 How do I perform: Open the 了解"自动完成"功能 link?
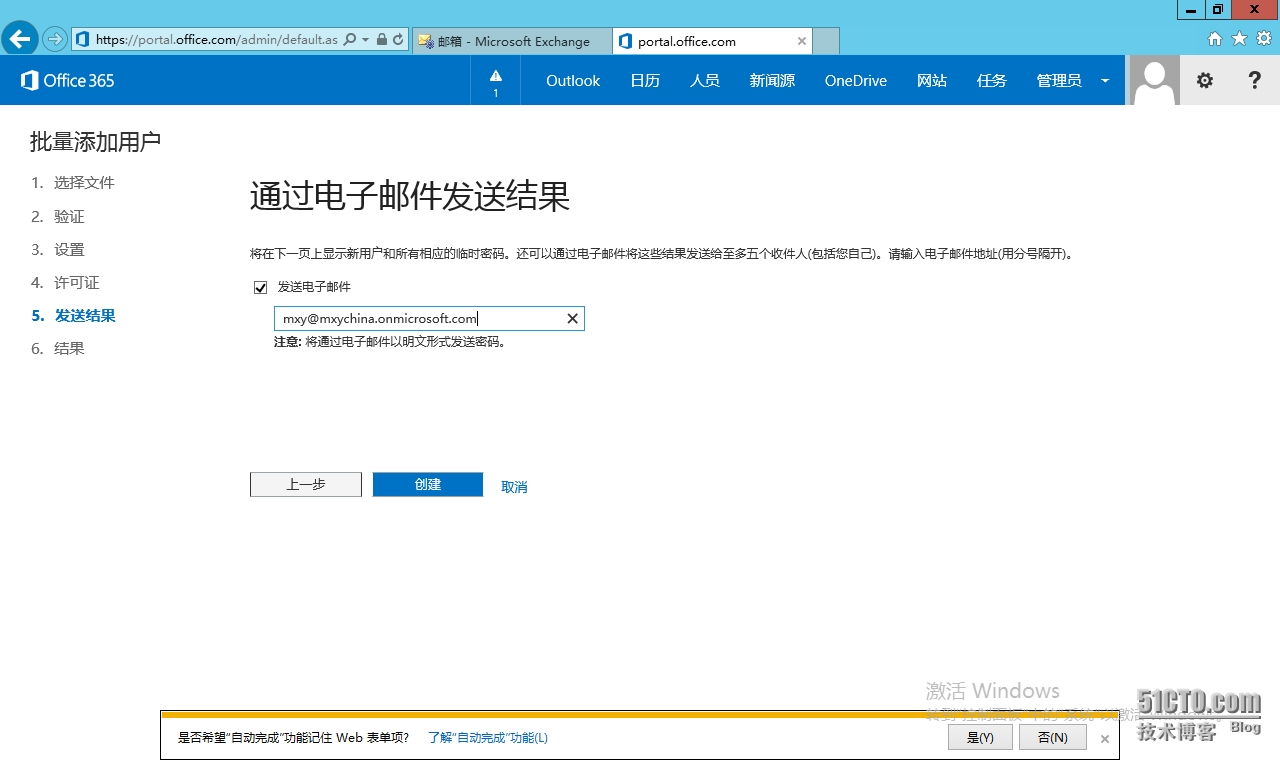[487, 737]
